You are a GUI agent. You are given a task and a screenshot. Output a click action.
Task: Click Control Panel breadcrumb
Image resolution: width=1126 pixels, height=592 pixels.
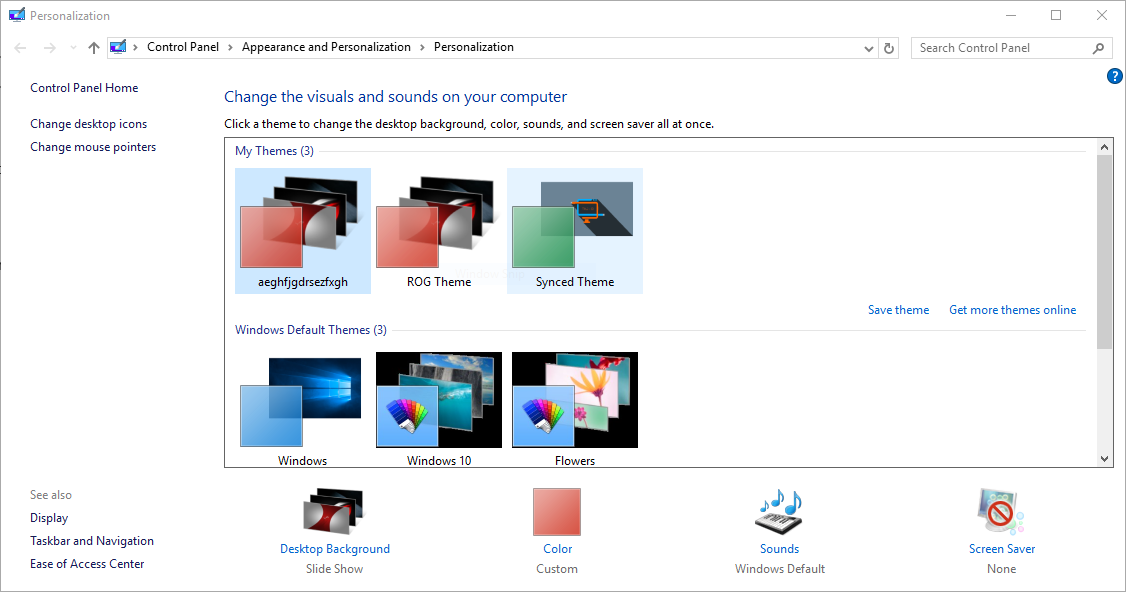coord(182,47)
